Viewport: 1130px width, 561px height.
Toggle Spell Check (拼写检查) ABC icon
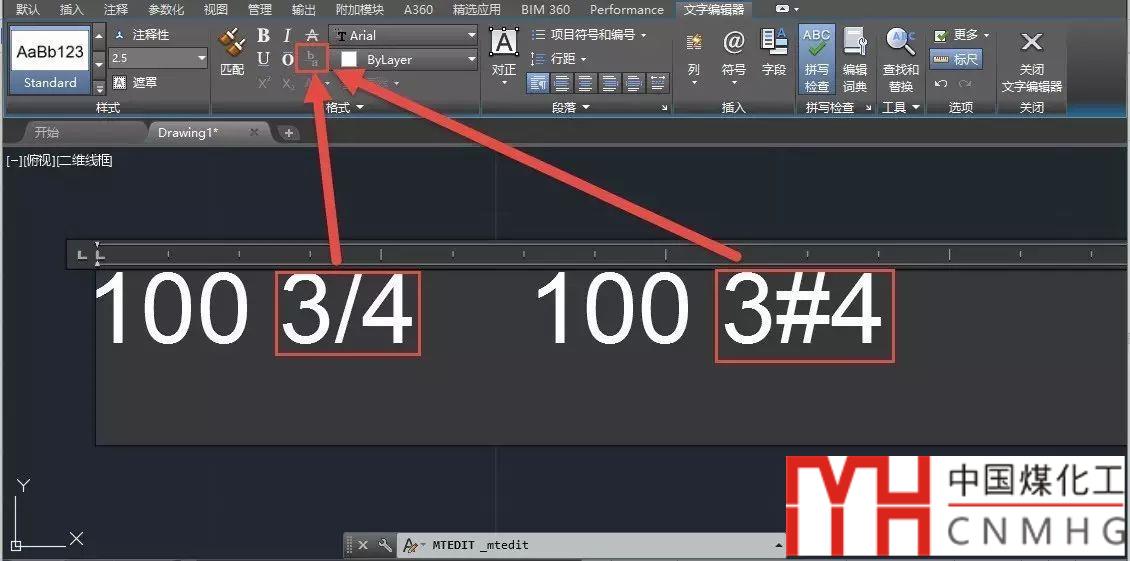click(817, 60)
